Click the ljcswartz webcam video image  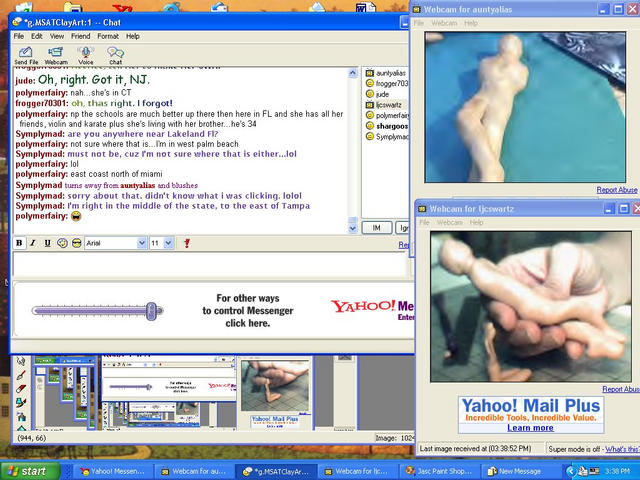tap(531, 307)
